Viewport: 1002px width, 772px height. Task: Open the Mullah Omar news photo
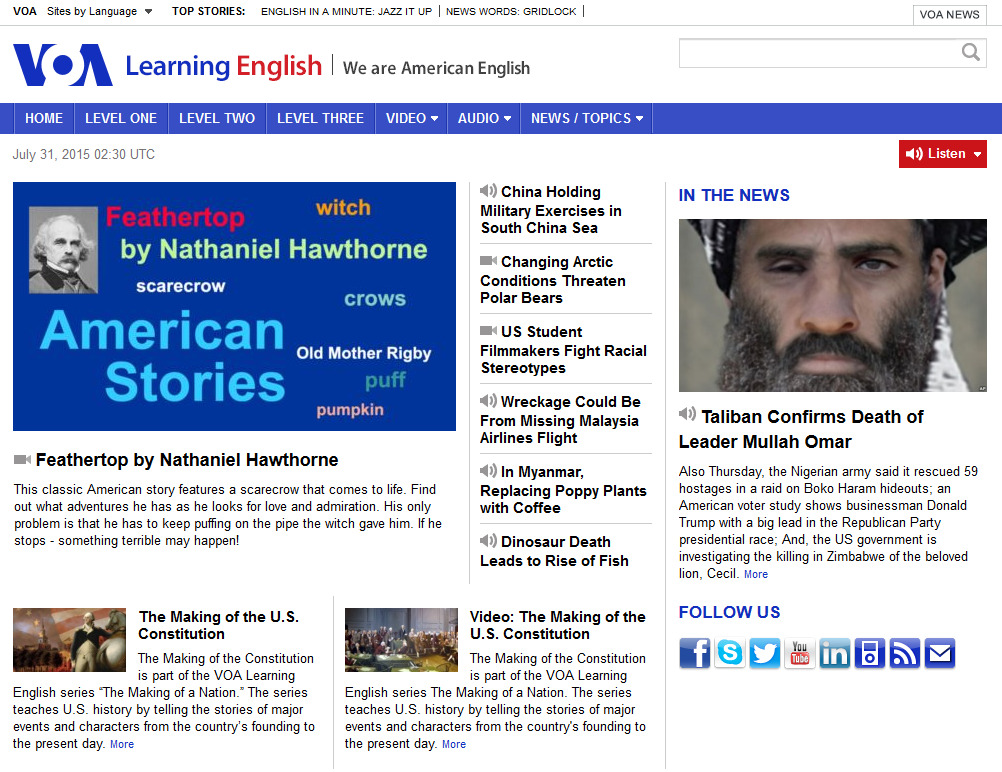(833, 305)
